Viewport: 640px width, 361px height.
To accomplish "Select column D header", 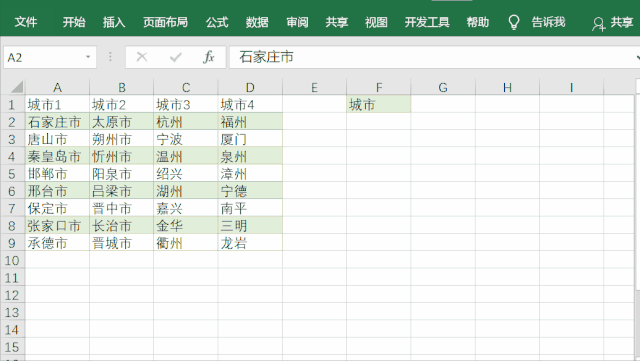I will (250, 87).
